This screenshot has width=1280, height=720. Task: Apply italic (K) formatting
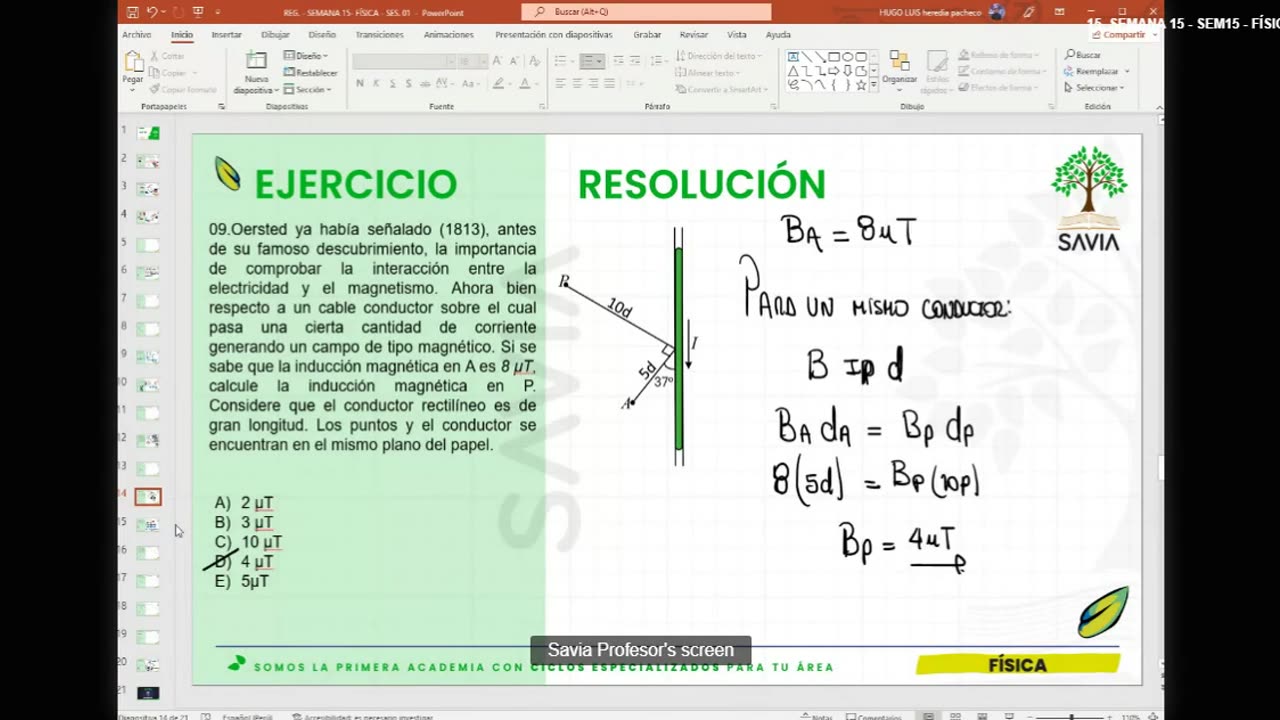pyautogui.click(x=376, y=83)
